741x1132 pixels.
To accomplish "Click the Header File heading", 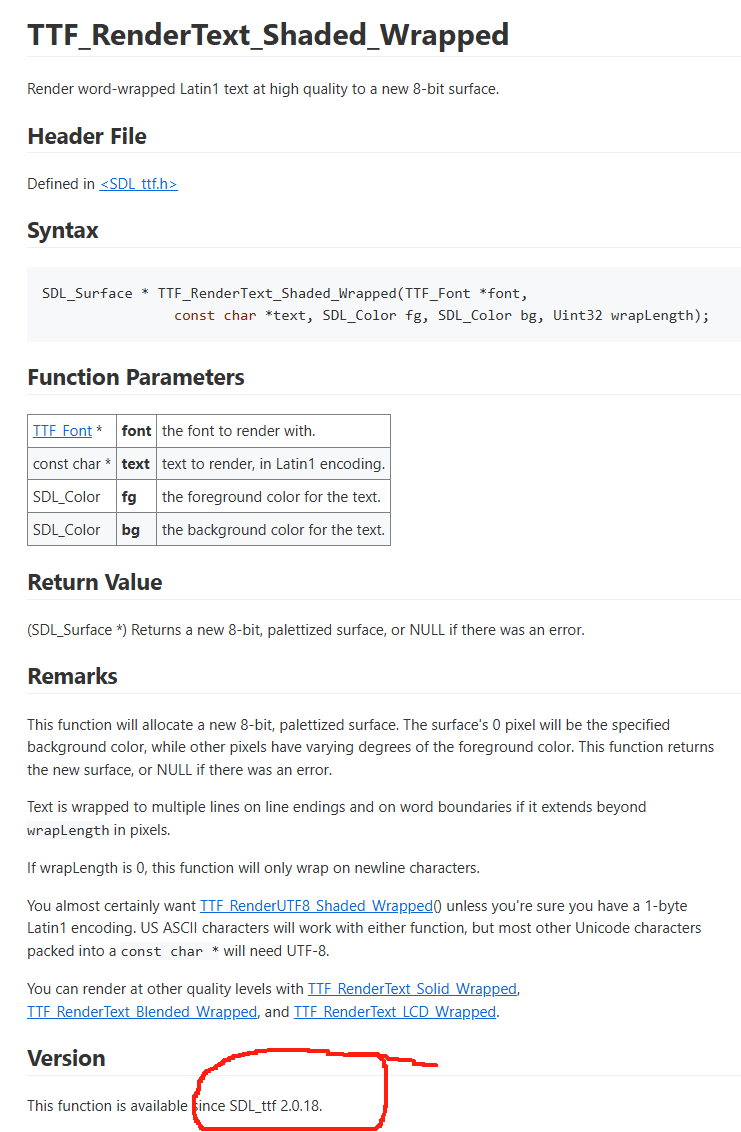I will pyautogui.click(x=87, y=136).
